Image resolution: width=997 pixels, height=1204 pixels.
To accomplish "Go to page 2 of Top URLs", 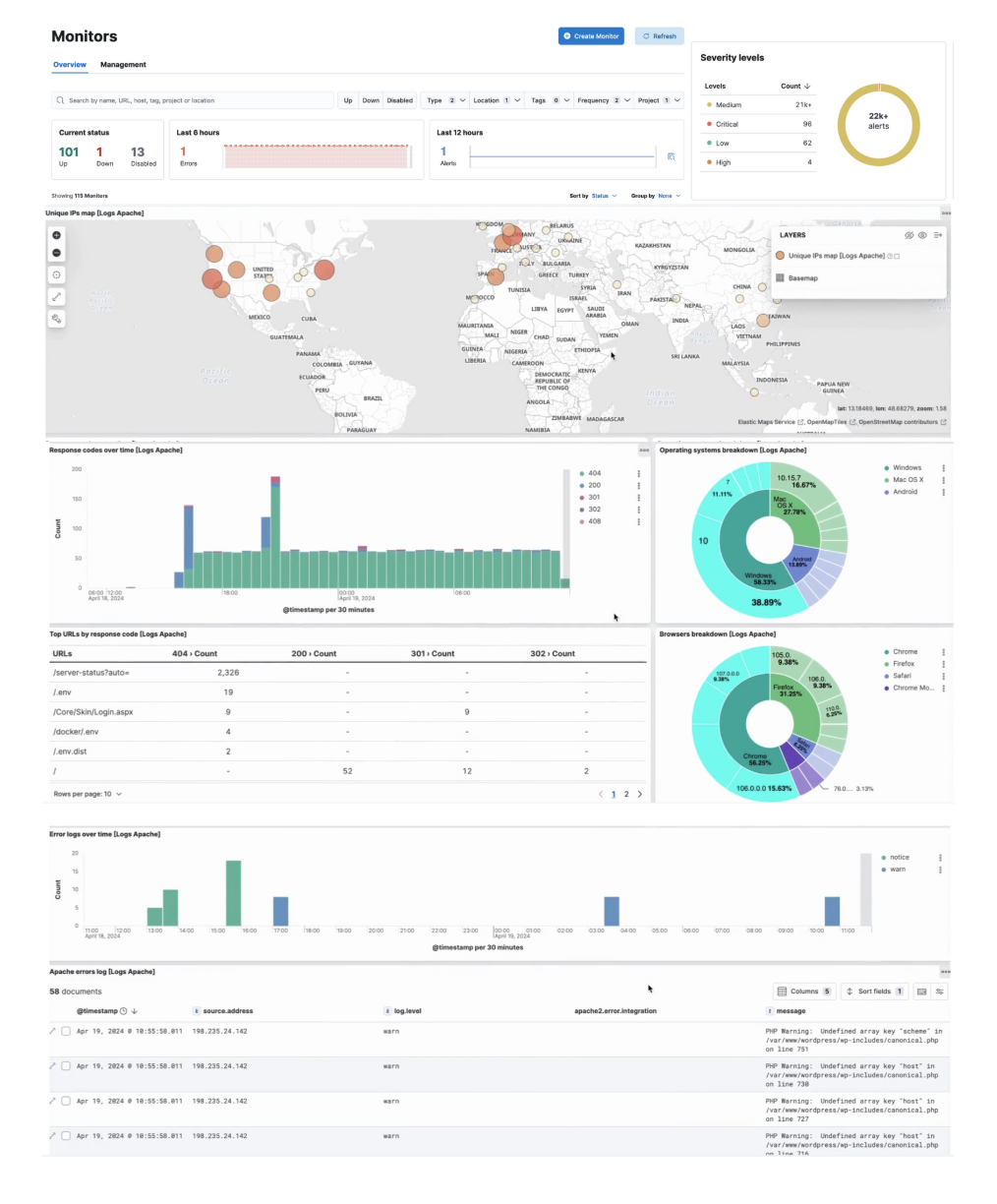I will click(626, 794).
